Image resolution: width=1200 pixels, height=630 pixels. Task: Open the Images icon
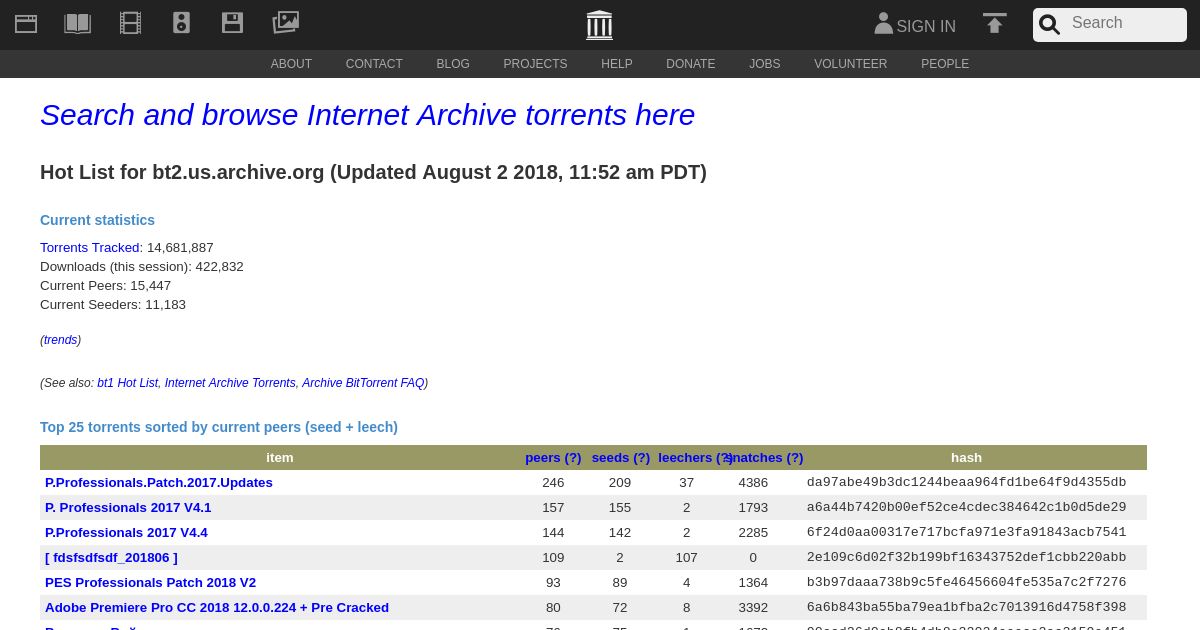click(x=285, y=22)
